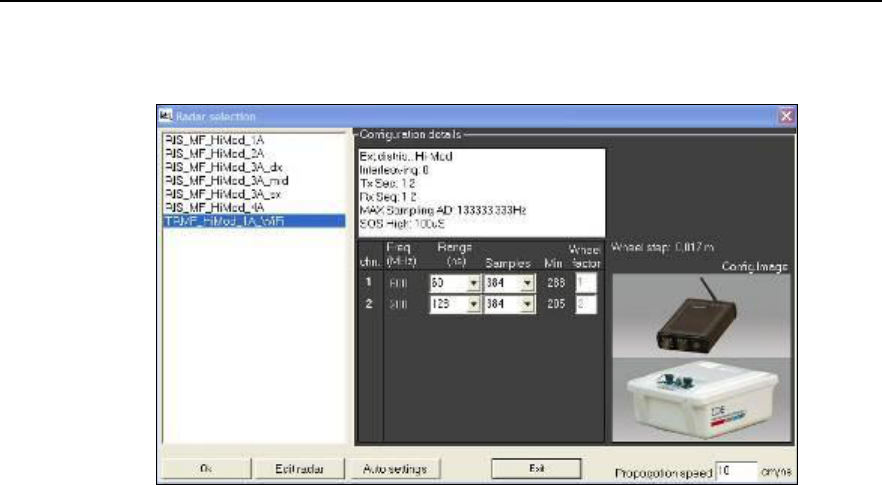Click the Radar selection title bar icon

point(165,116)
